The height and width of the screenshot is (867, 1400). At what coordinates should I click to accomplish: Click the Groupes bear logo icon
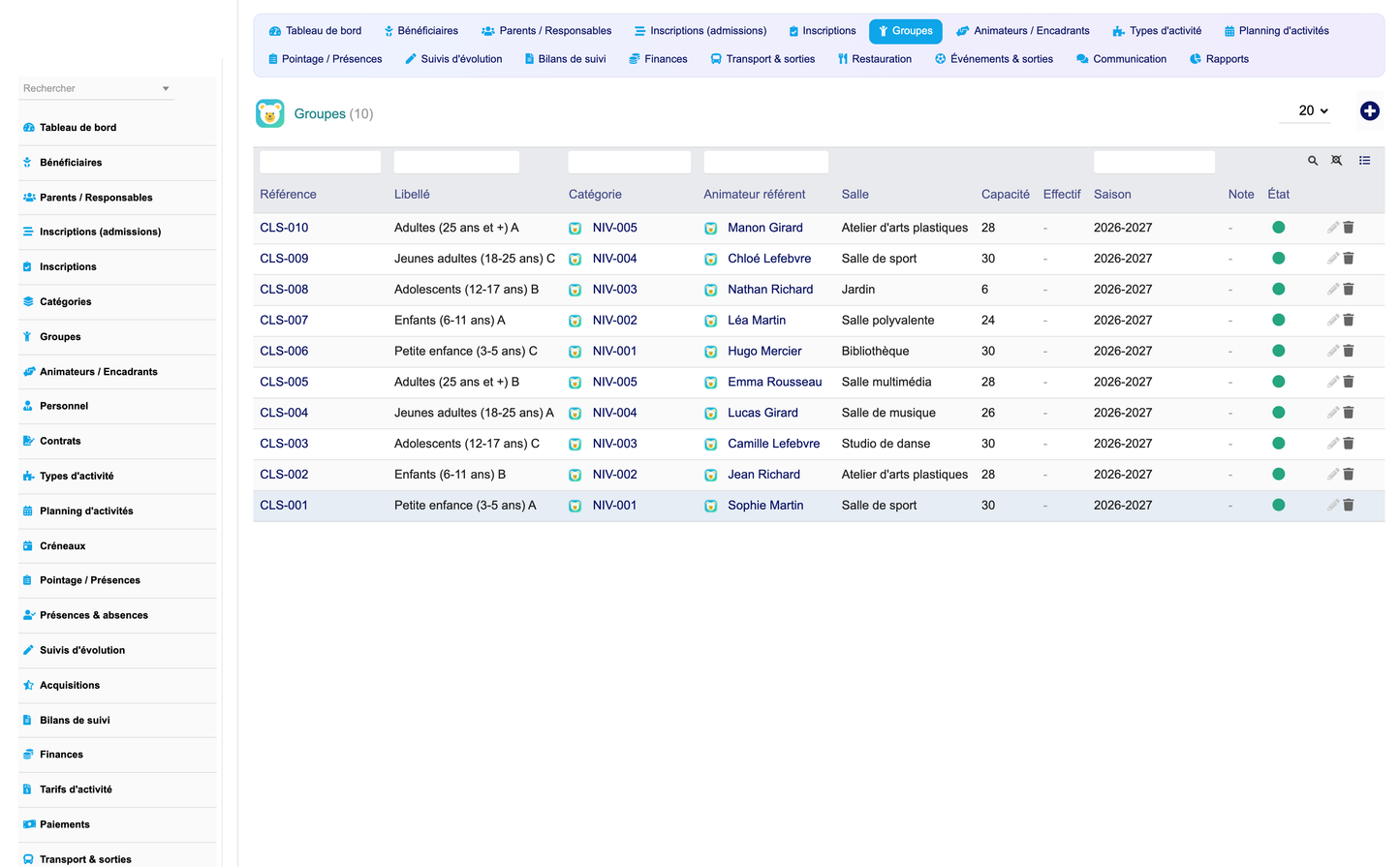270,113
